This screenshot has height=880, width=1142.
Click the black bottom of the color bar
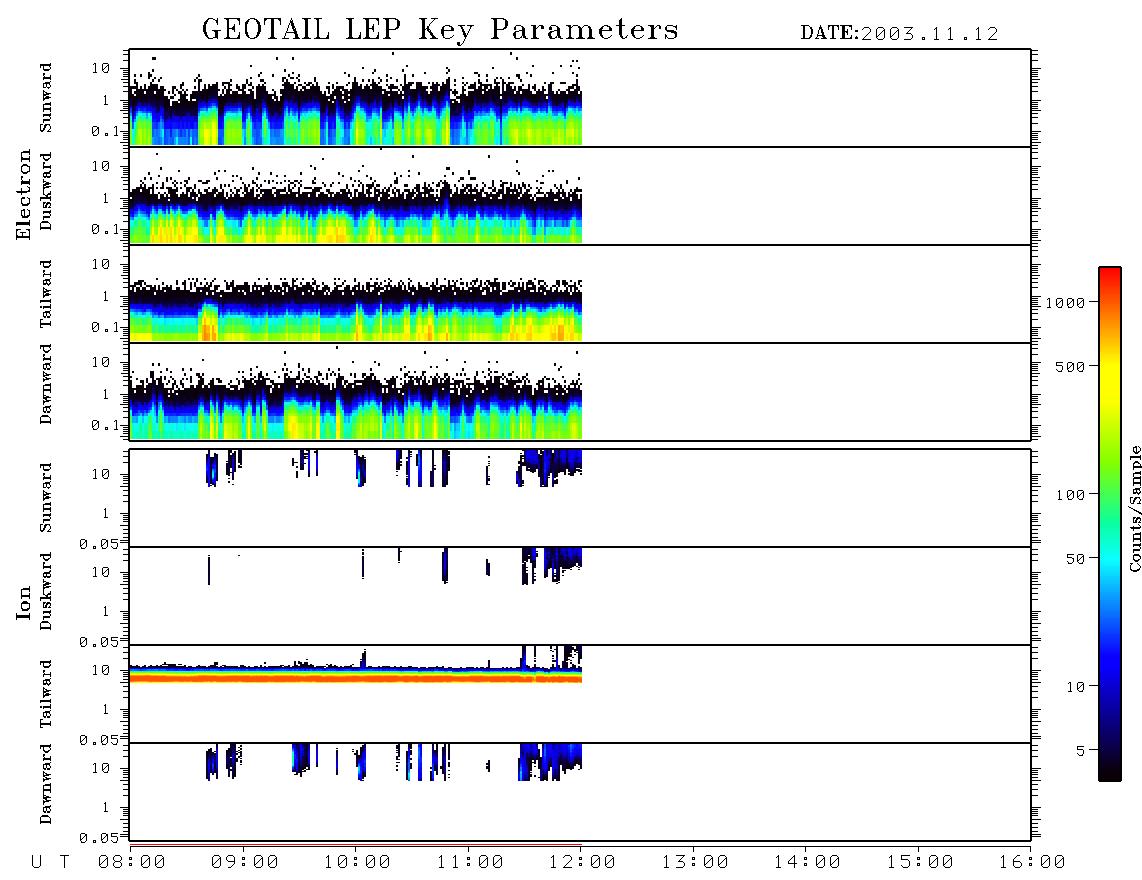pos(1110,772)
